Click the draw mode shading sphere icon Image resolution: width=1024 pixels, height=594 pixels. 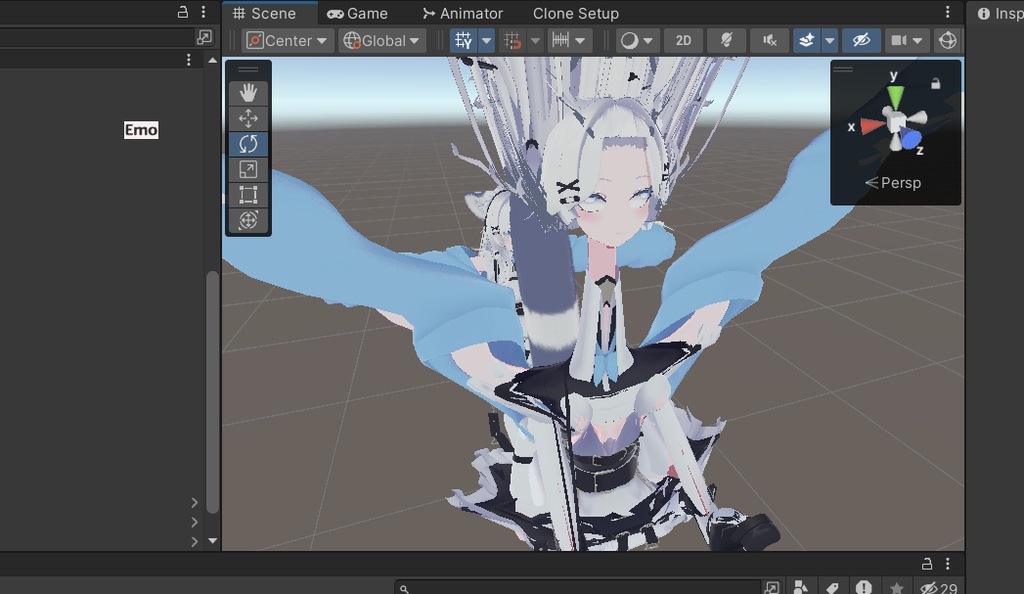[629, 40]
